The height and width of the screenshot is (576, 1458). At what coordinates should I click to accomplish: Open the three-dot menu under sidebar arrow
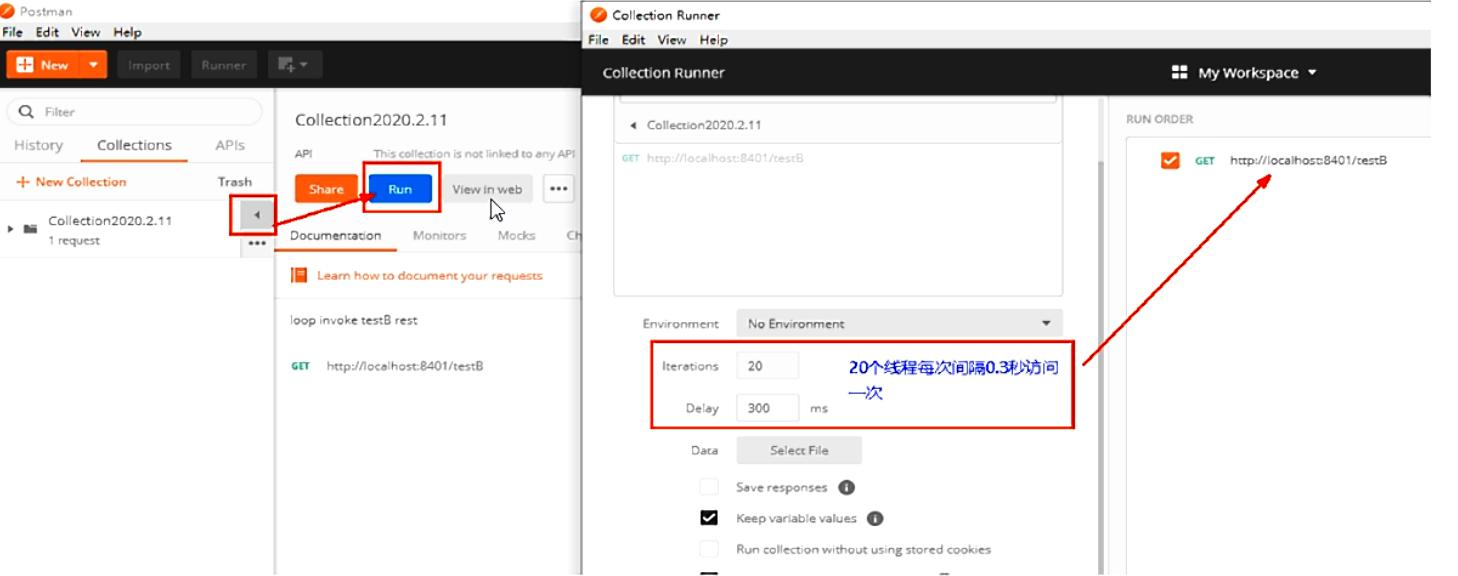tap(257, 243)
